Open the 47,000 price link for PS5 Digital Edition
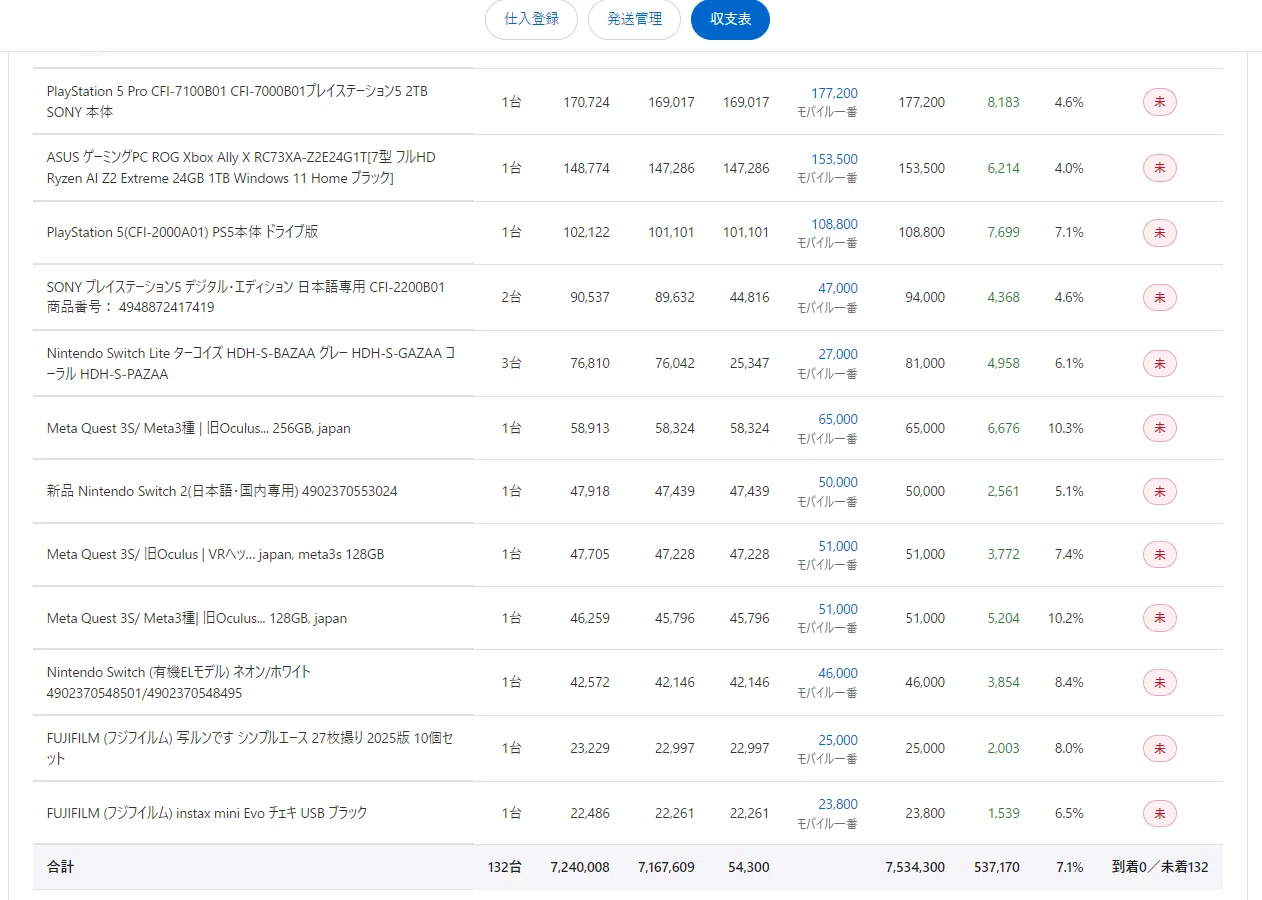 pyautogui.click(x=838, y=288)
